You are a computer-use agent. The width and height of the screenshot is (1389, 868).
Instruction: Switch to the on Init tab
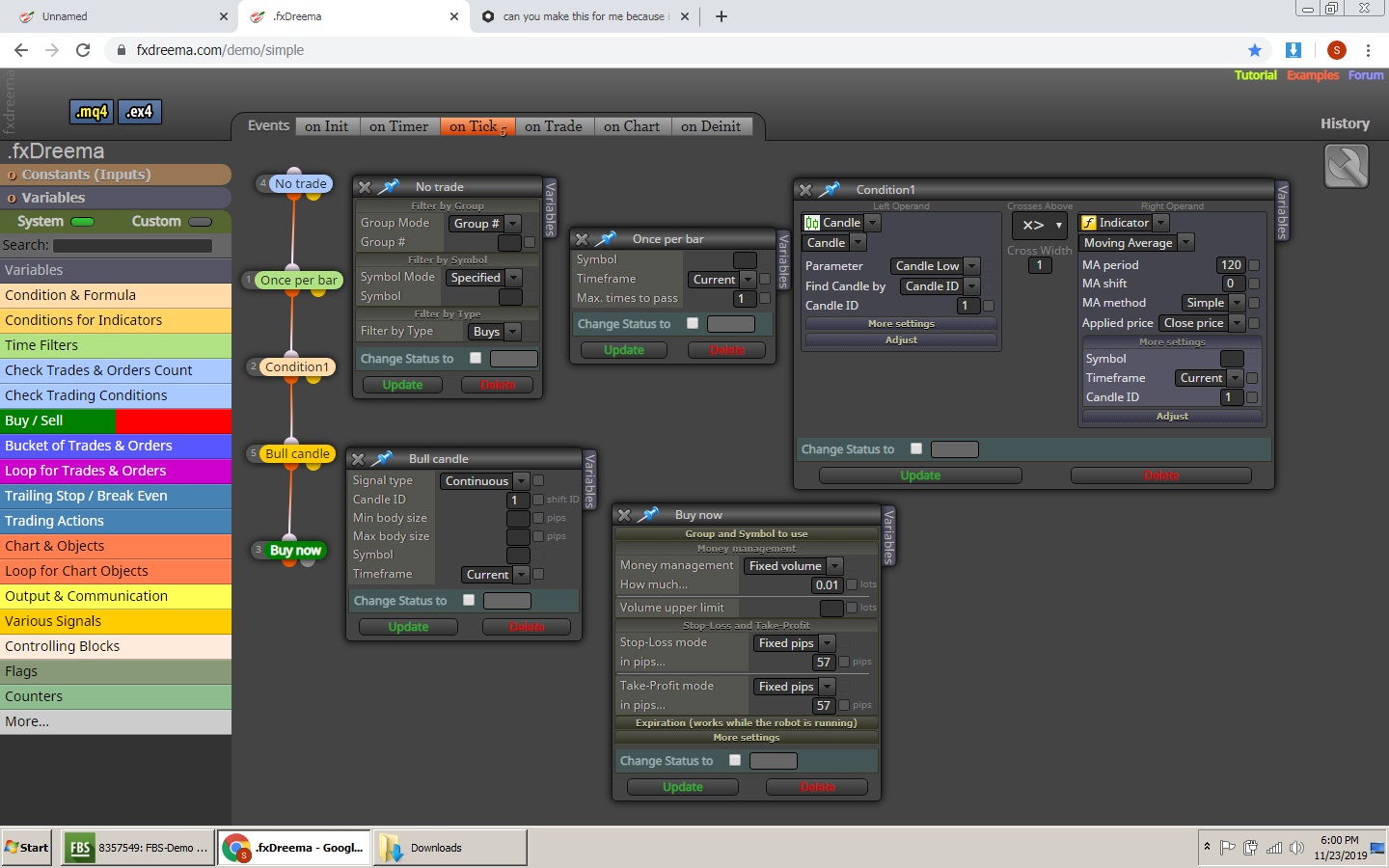pyautogui.click(x=326, y=126)
